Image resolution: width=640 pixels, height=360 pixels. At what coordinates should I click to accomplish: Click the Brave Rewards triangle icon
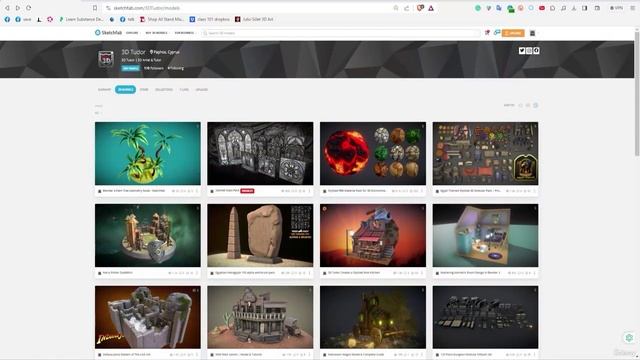coord(431,8)
